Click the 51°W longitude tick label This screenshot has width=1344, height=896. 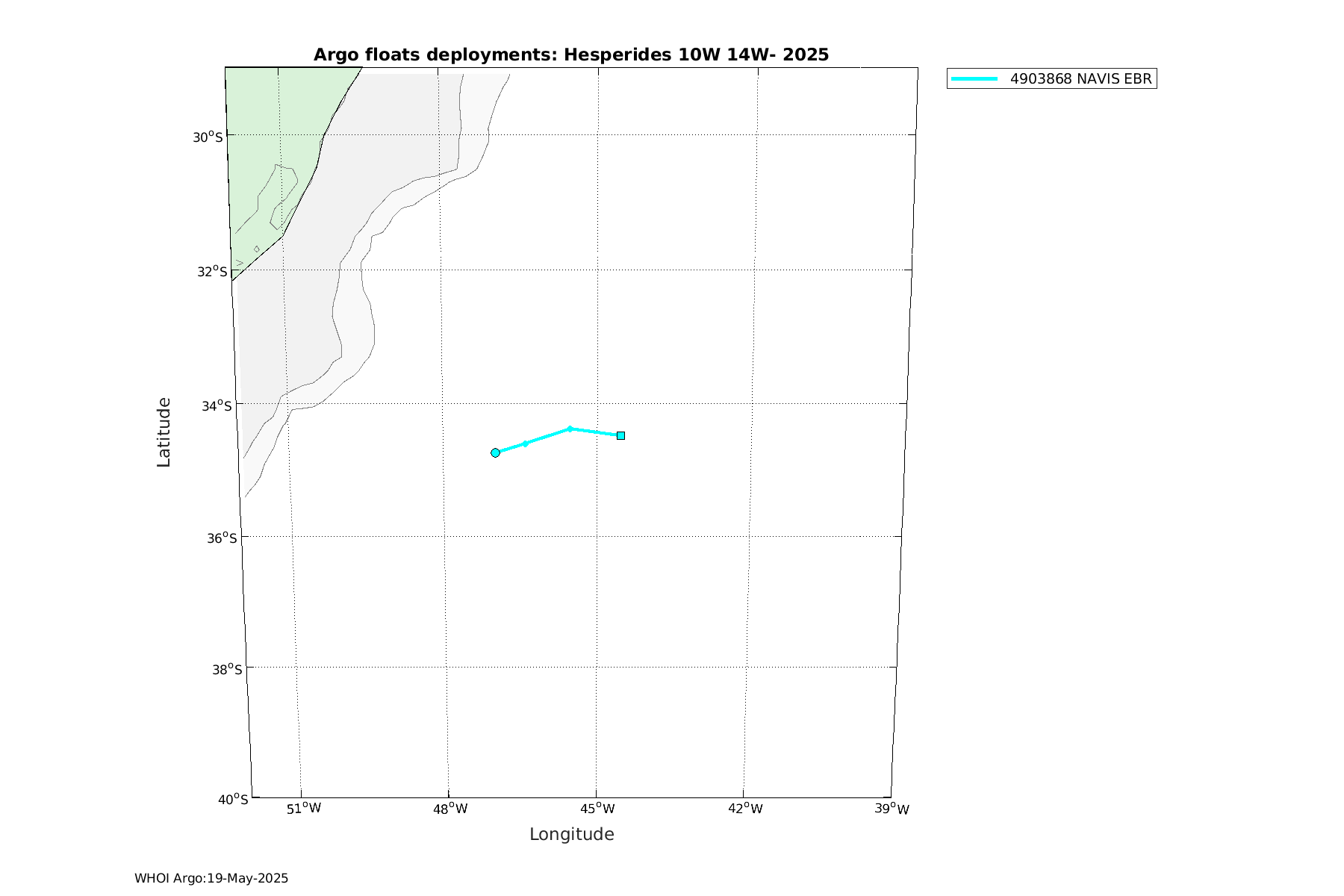tap(304, 809)
